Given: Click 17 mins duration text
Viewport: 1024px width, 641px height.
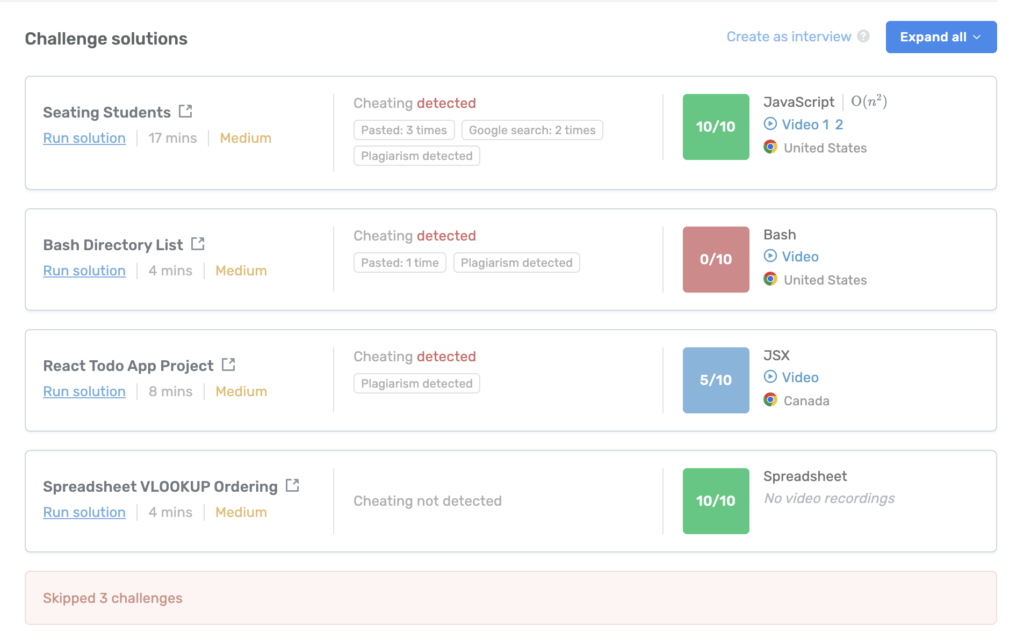Looking at the screenshot, I should click(172, 138).
